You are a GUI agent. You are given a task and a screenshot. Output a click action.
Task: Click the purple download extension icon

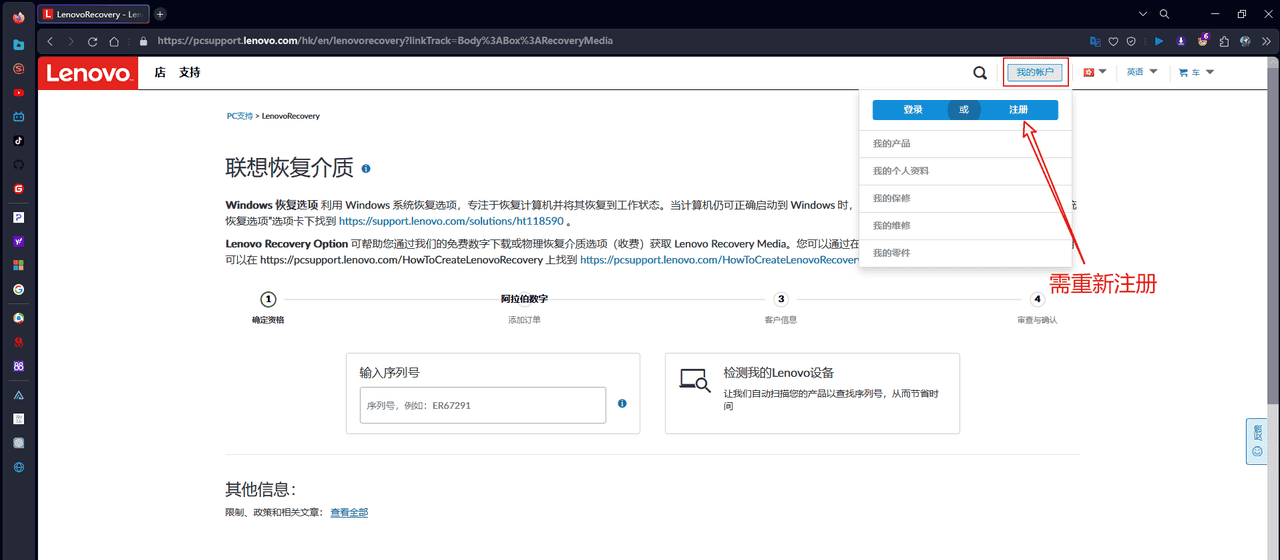click(1181, 42)
